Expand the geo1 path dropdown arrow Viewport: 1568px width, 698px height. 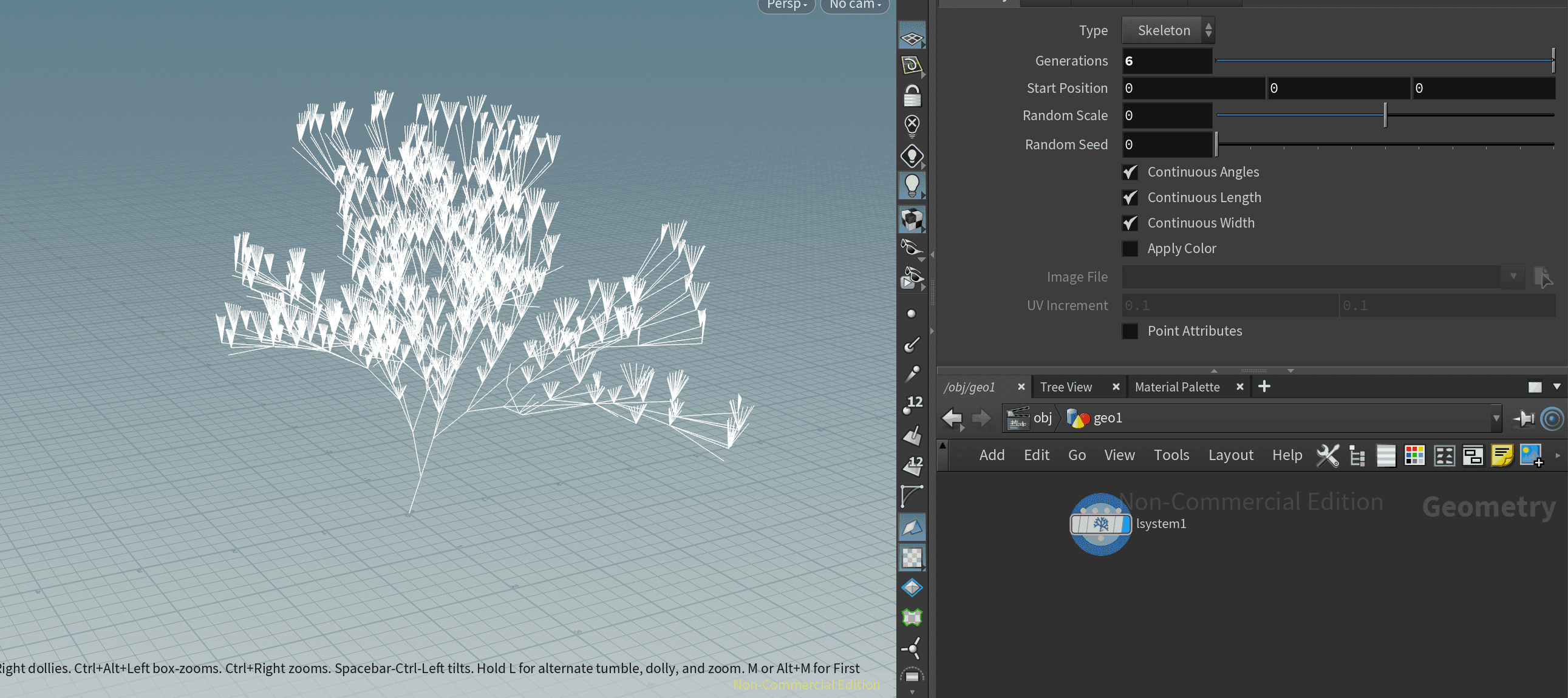1496,418
